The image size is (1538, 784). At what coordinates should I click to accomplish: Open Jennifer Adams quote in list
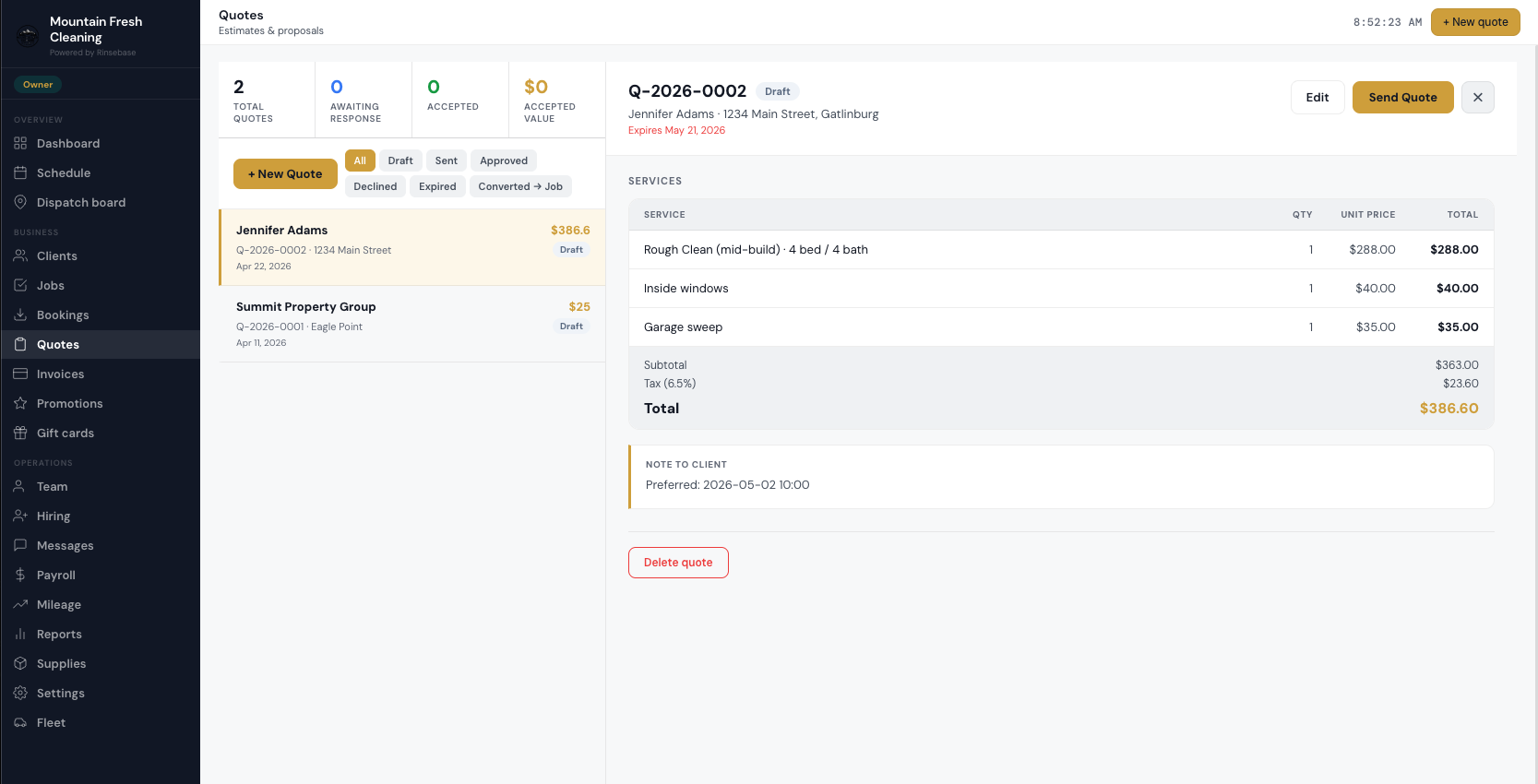coord(412,247)
